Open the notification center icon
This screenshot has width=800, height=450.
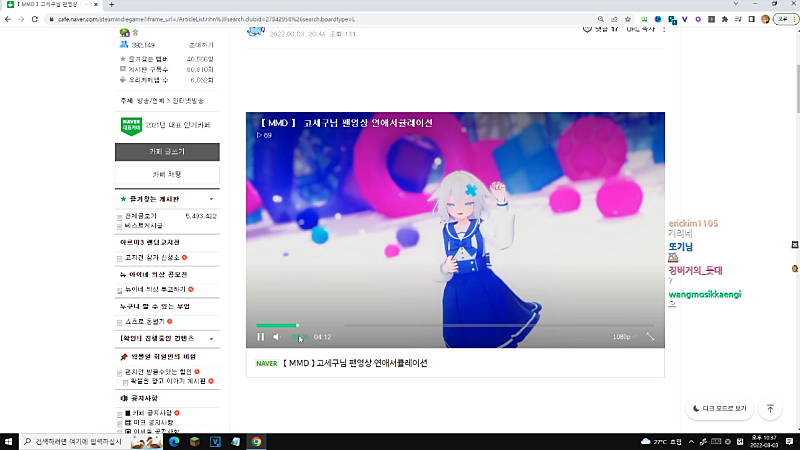coord(789,442)
